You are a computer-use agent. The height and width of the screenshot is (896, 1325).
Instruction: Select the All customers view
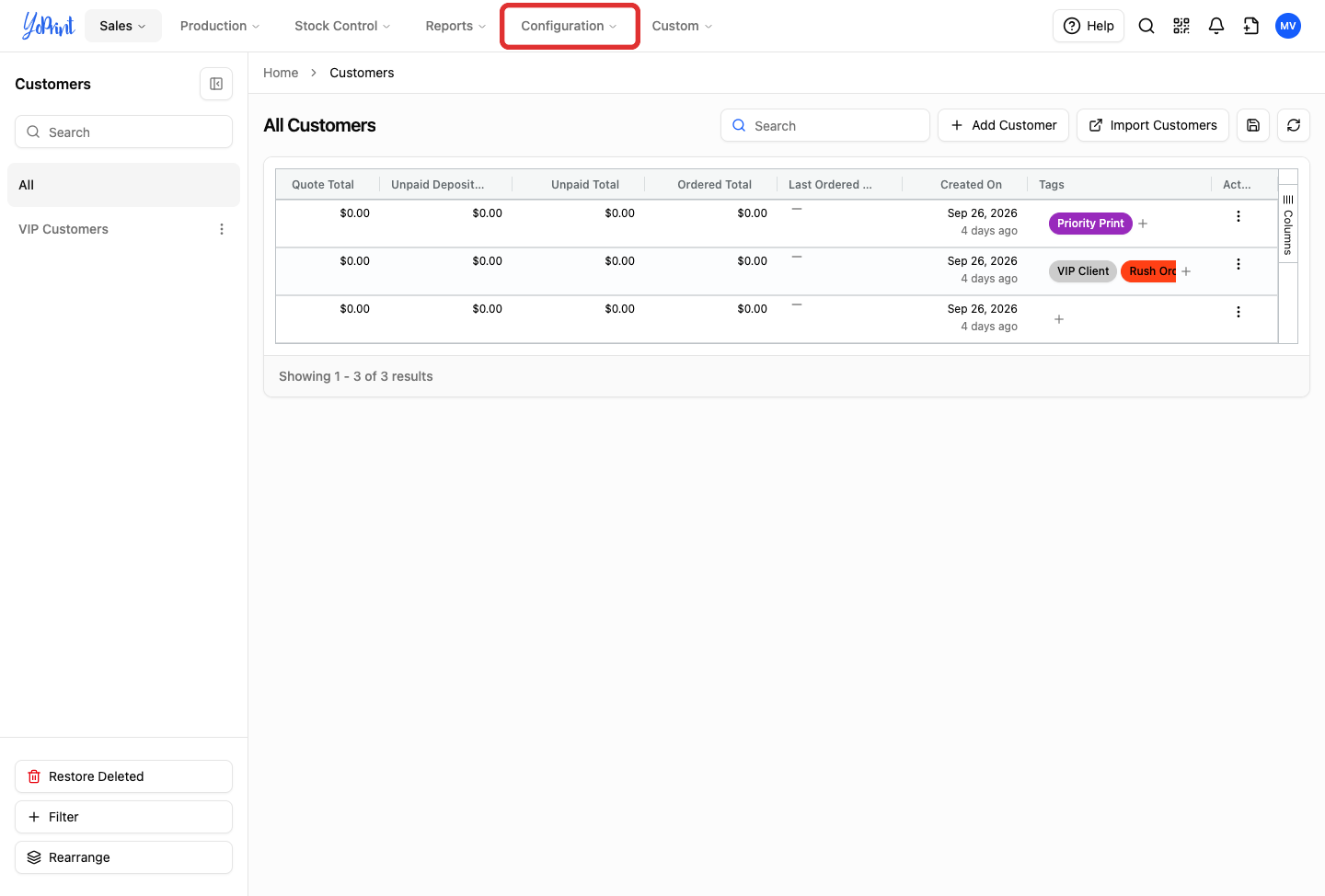[123, 185]
